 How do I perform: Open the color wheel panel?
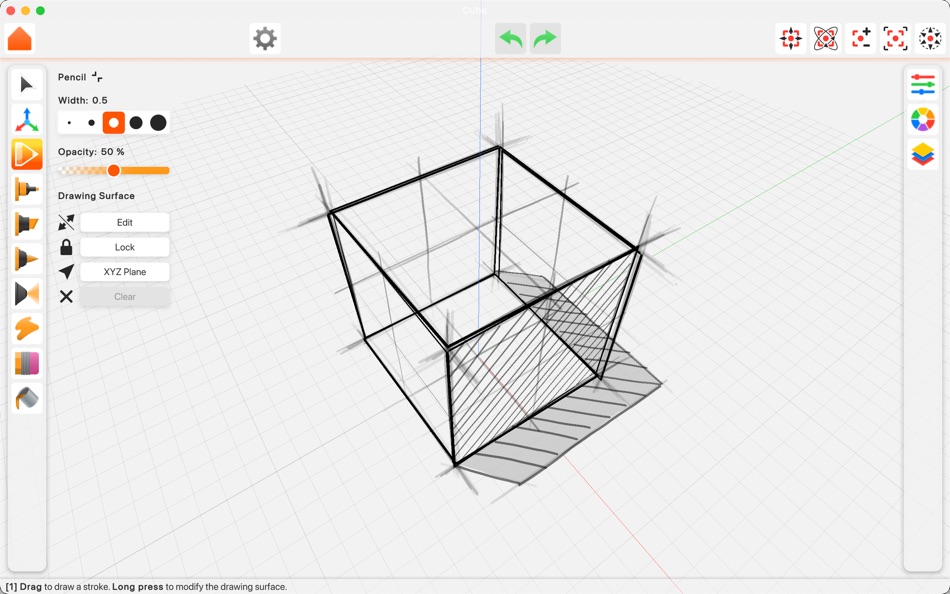(x=922, y=119)
